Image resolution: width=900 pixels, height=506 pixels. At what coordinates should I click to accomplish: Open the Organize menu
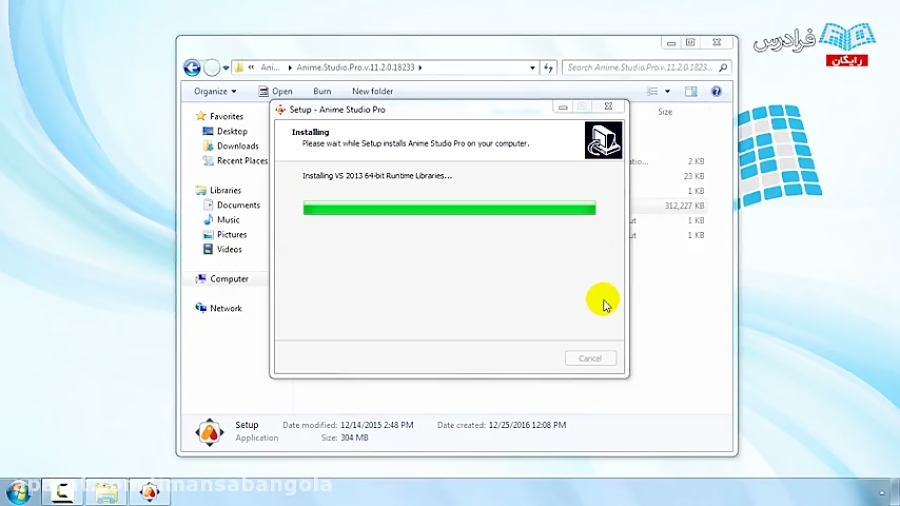pos(215,91)
